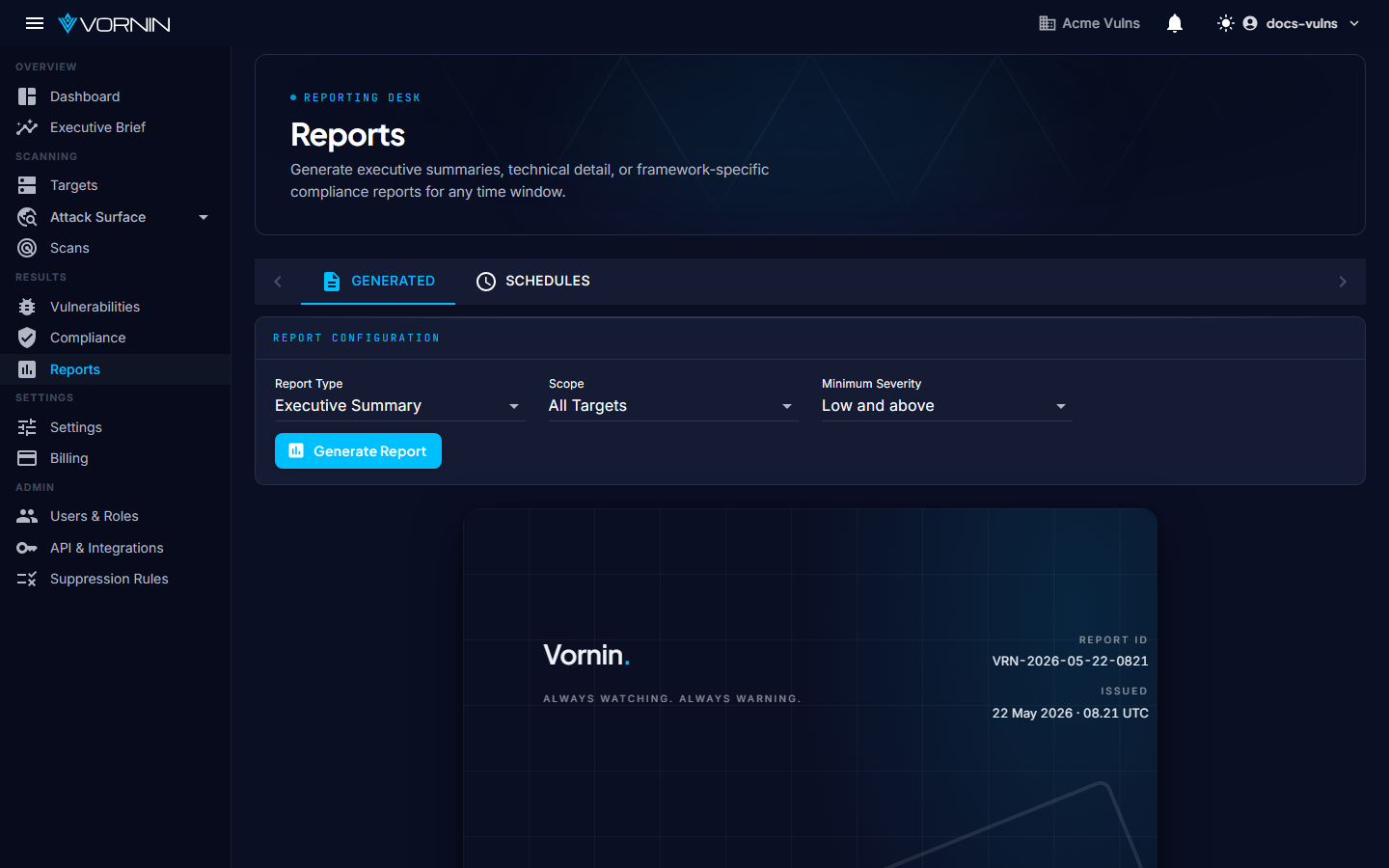Click the Schedules clock icon
1389x868 pixels.
(486, 282)
